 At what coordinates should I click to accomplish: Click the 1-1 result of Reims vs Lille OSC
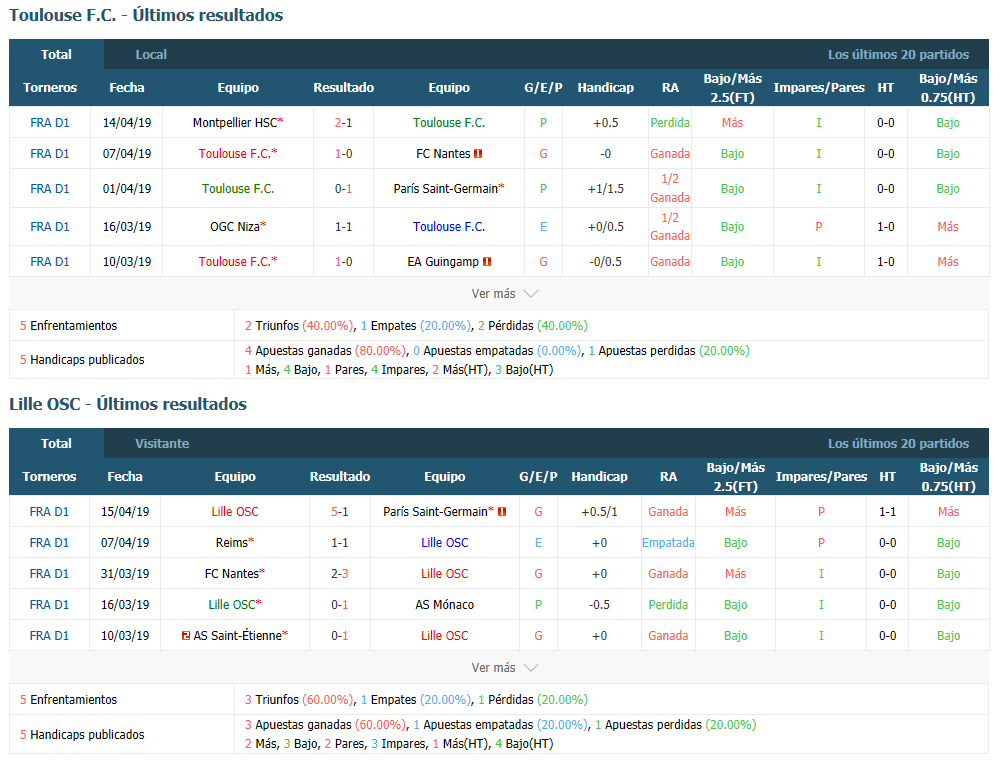[x=339, y=543]
